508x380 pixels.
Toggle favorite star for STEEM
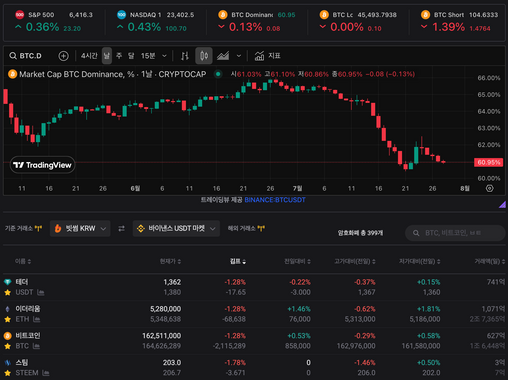point(7,373)
